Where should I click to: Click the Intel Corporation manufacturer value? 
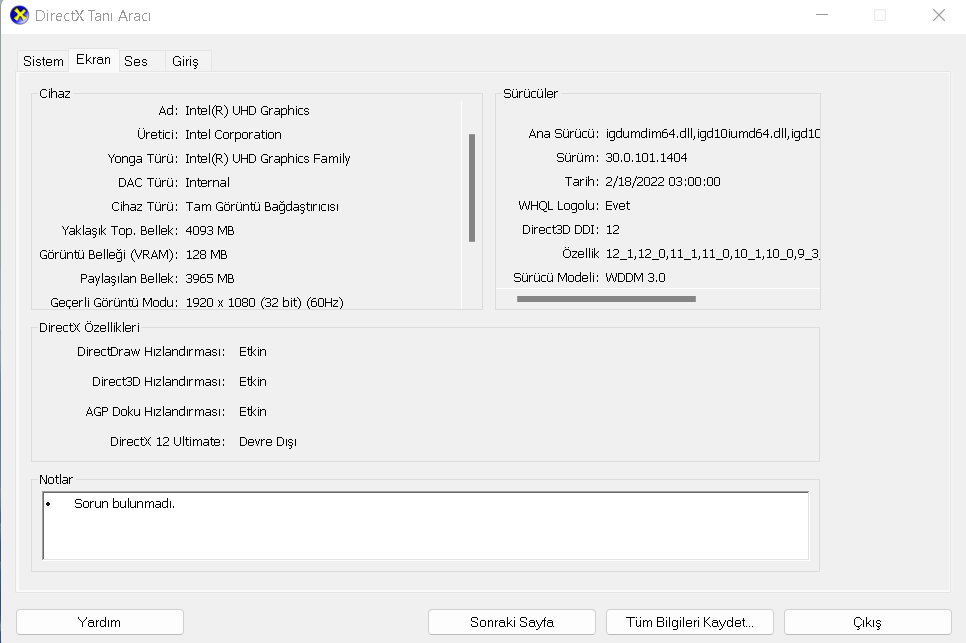pos(233,135)
